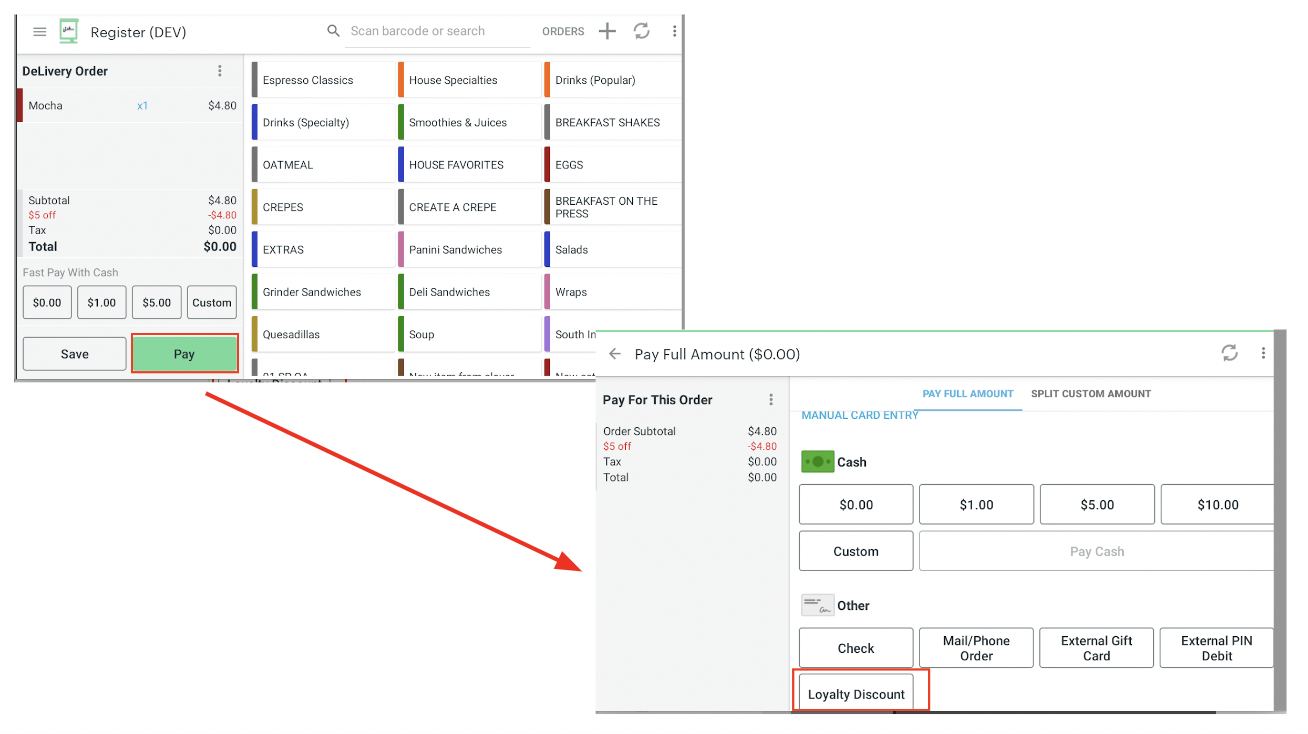Click the refresh icon in Register header
Image resolution: width=1308 pixels, height=734 pixels.
point(642,32)
